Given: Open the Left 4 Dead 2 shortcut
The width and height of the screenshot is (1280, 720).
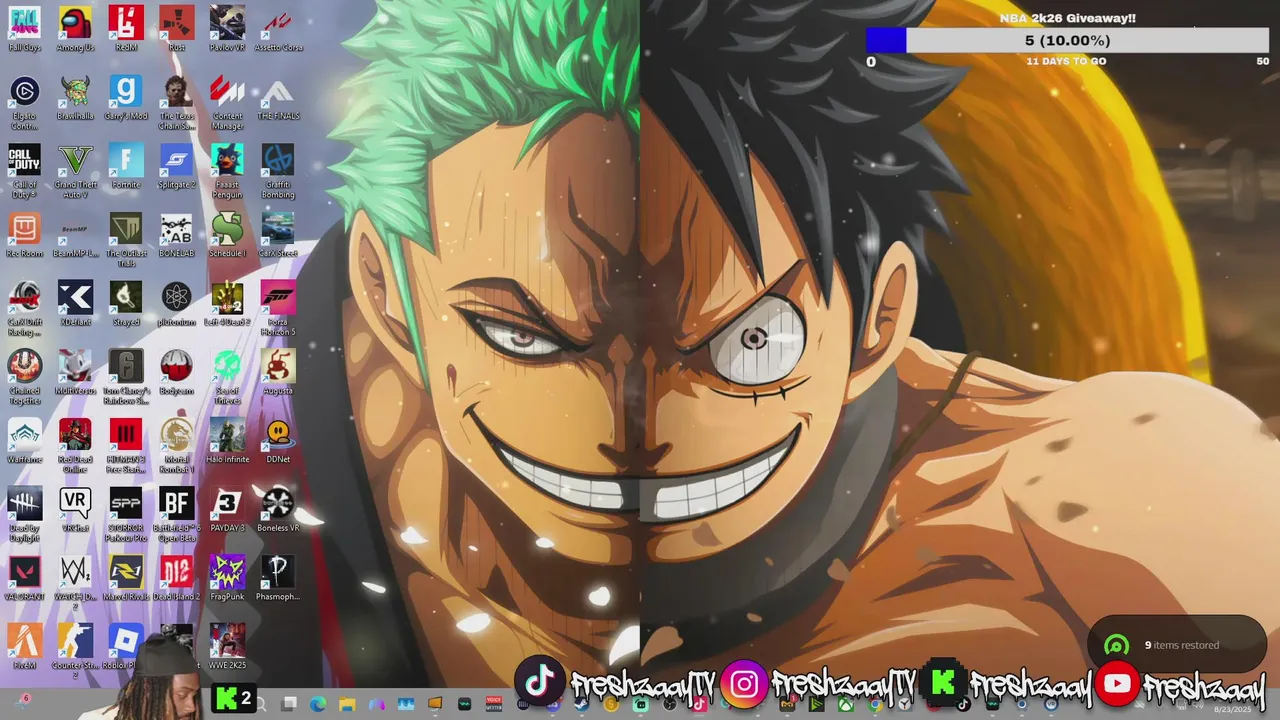Looking at the screenshot, I should [227, 303].
